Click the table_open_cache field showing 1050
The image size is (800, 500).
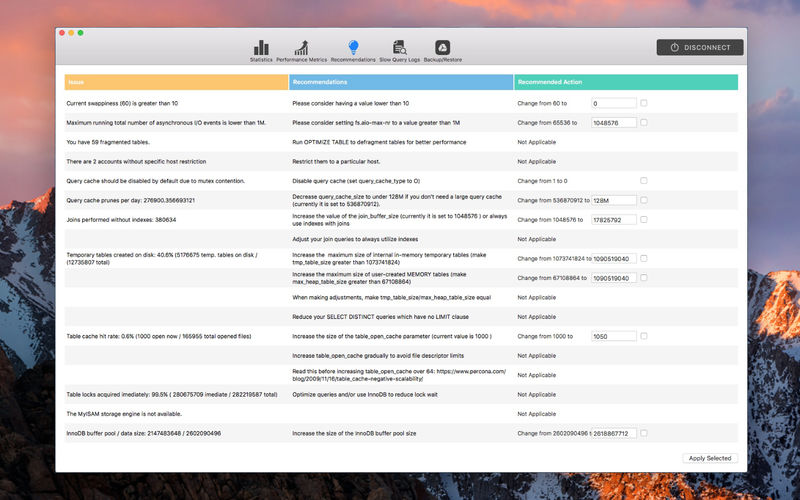[614, 336]
